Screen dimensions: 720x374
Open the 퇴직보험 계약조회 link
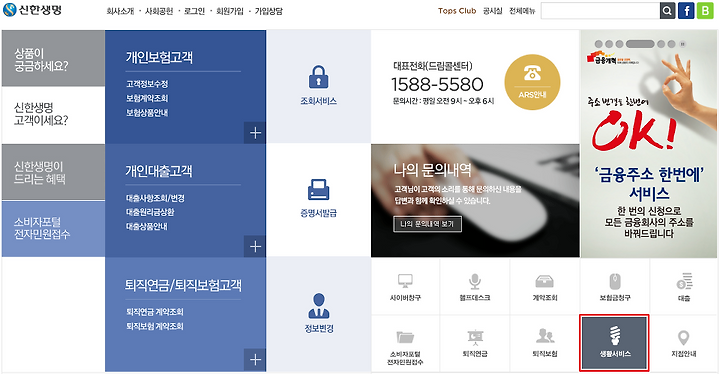[155, 326]
